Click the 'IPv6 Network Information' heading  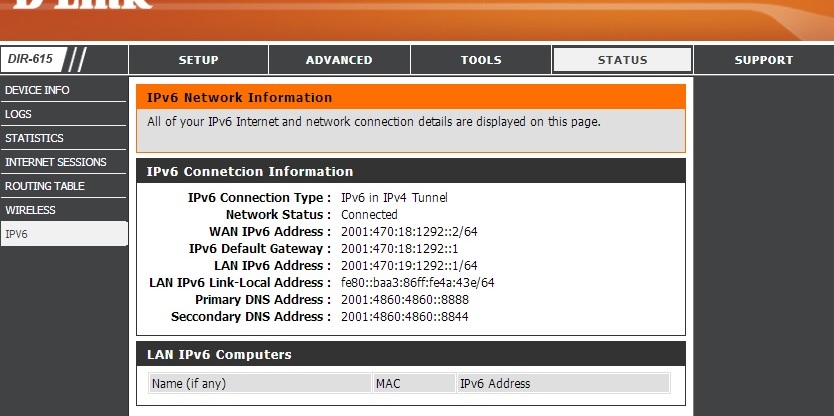pyautogui.click(x=240, y=98)
